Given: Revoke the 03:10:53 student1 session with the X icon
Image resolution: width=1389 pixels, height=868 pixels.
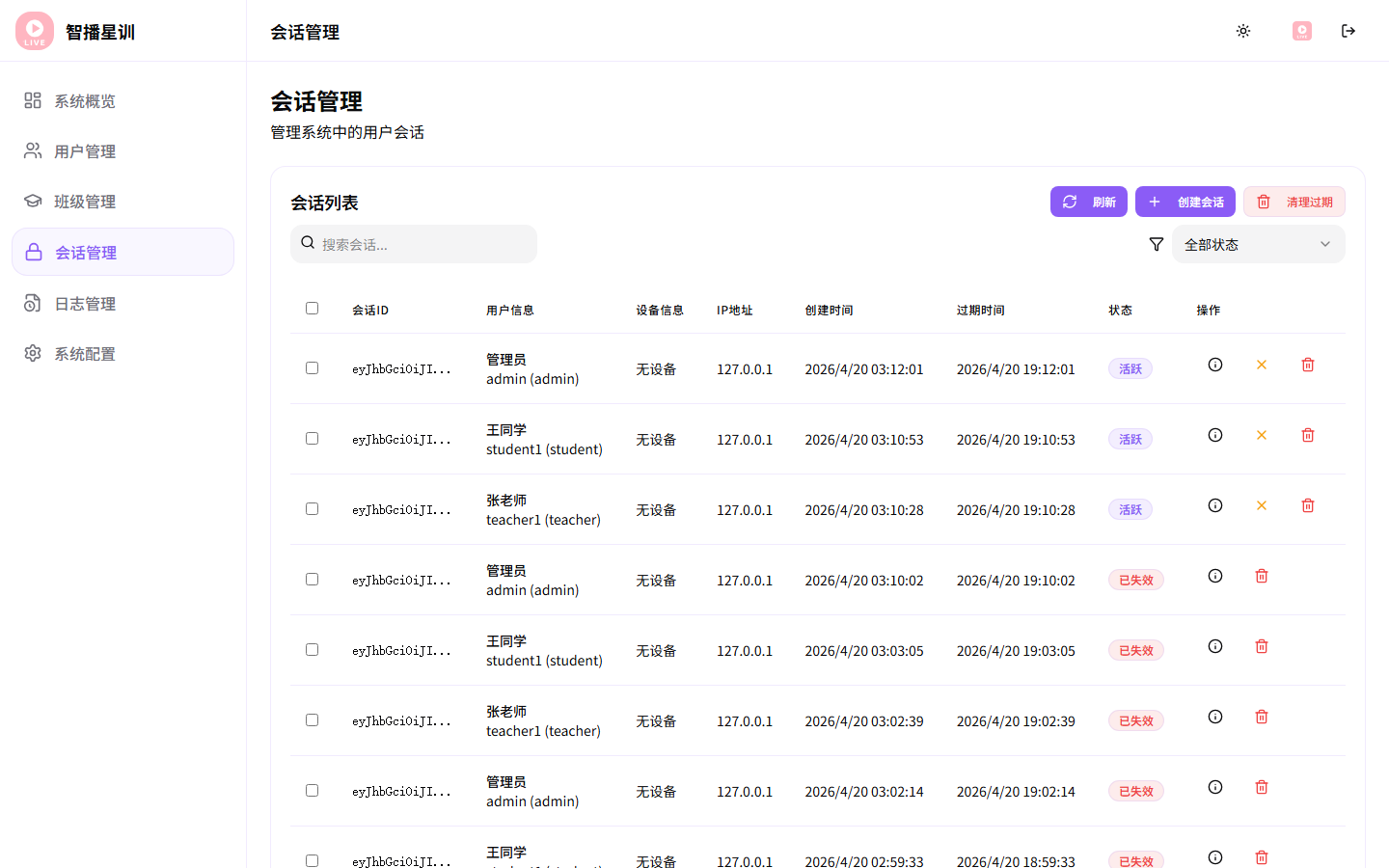Looking at the screenshot, I should click(1262, 435).
